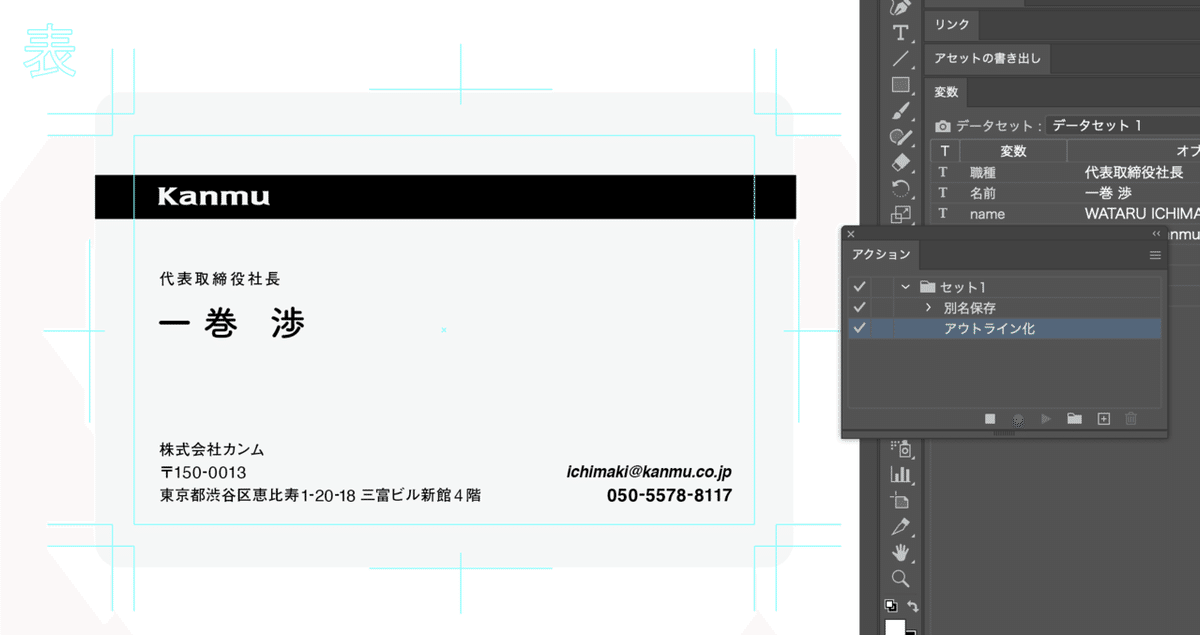The width and height of the screenshot is (1200, 635).
Task: Click the 変数 column header
Action: 1013,151
